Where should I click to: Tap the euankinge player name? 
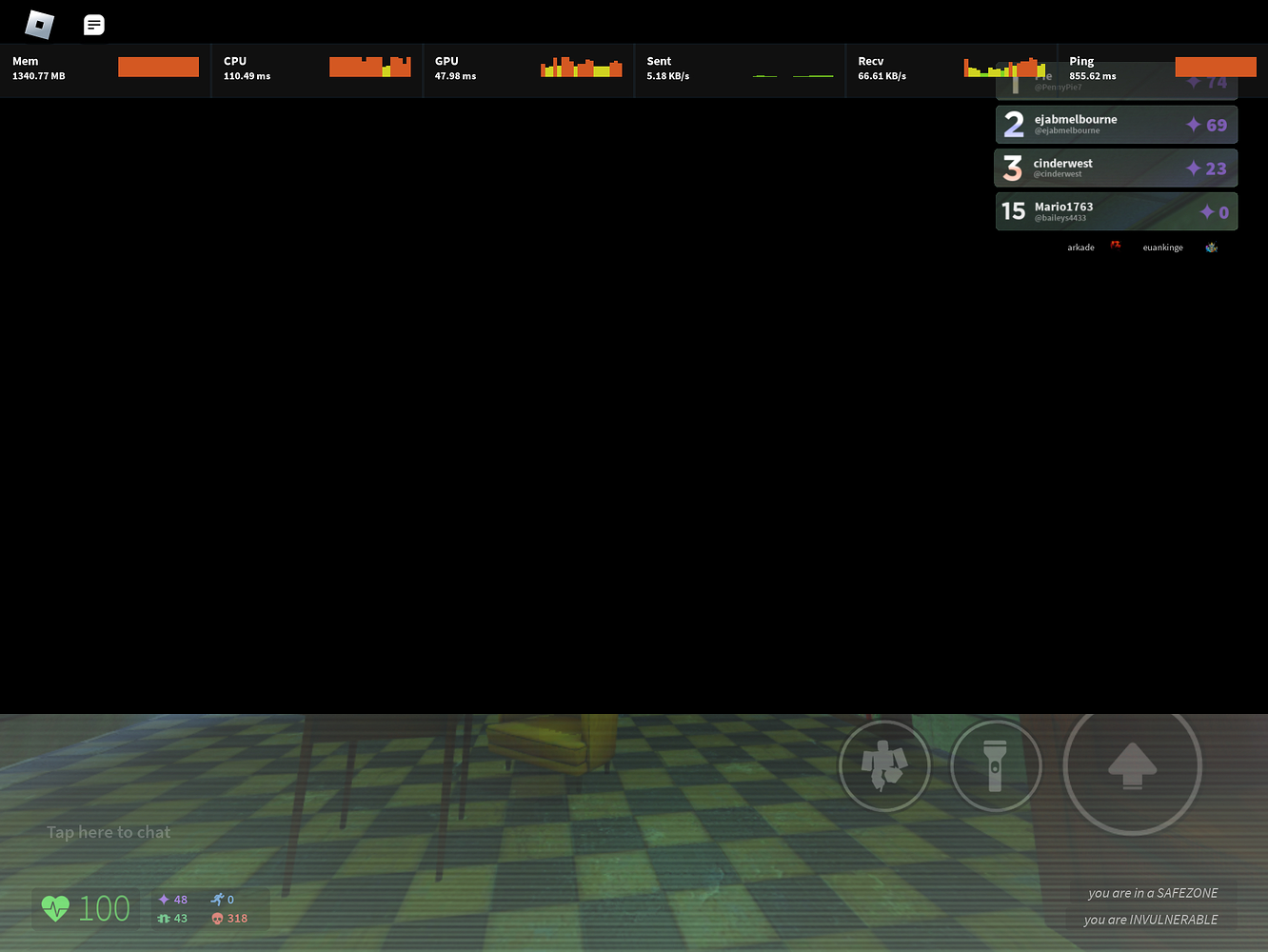1163,248
